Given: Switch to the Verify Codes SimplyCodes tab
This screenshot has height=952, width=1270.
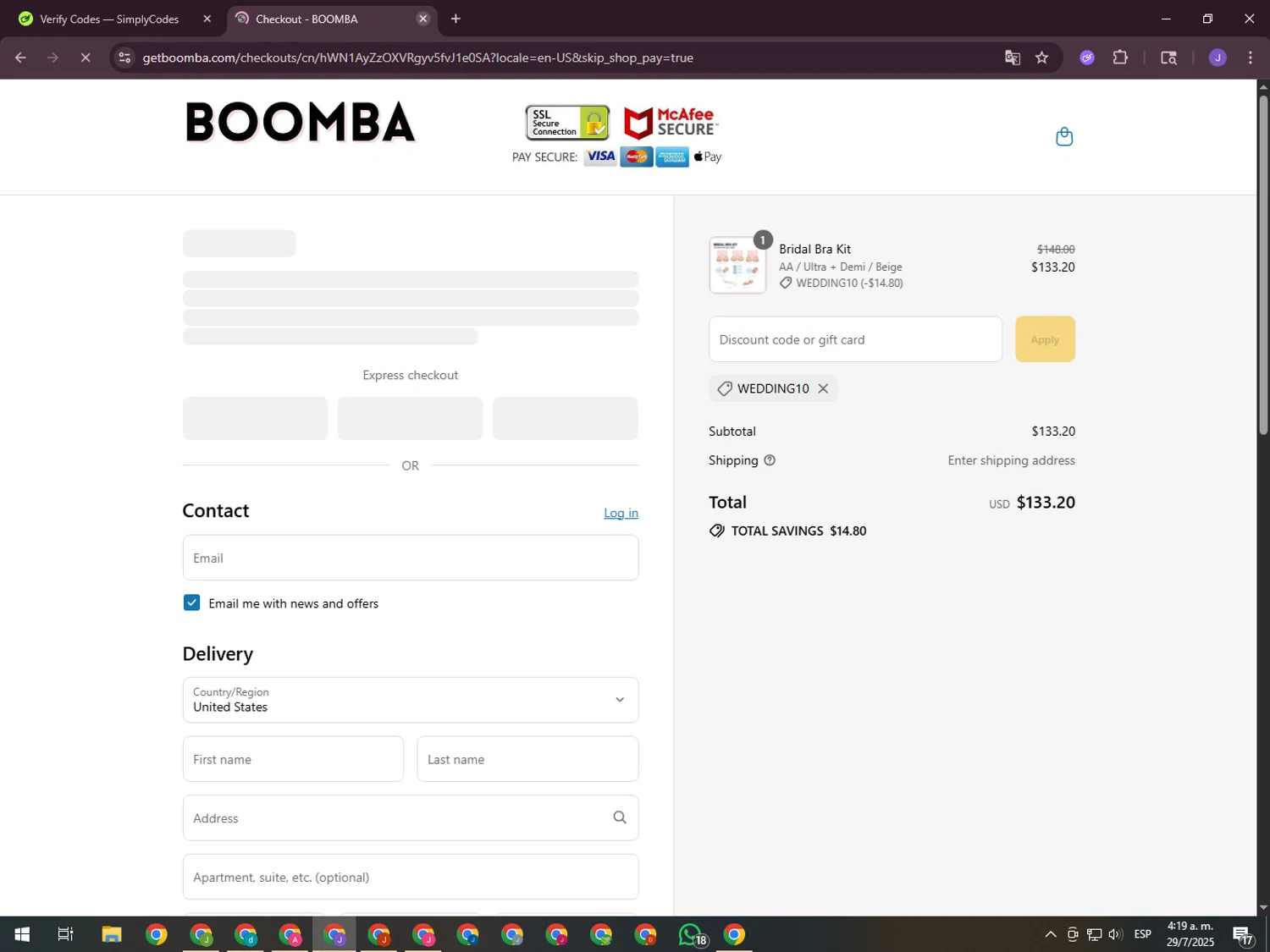Looking at the screenshot, I should click(x=112, y=19).
